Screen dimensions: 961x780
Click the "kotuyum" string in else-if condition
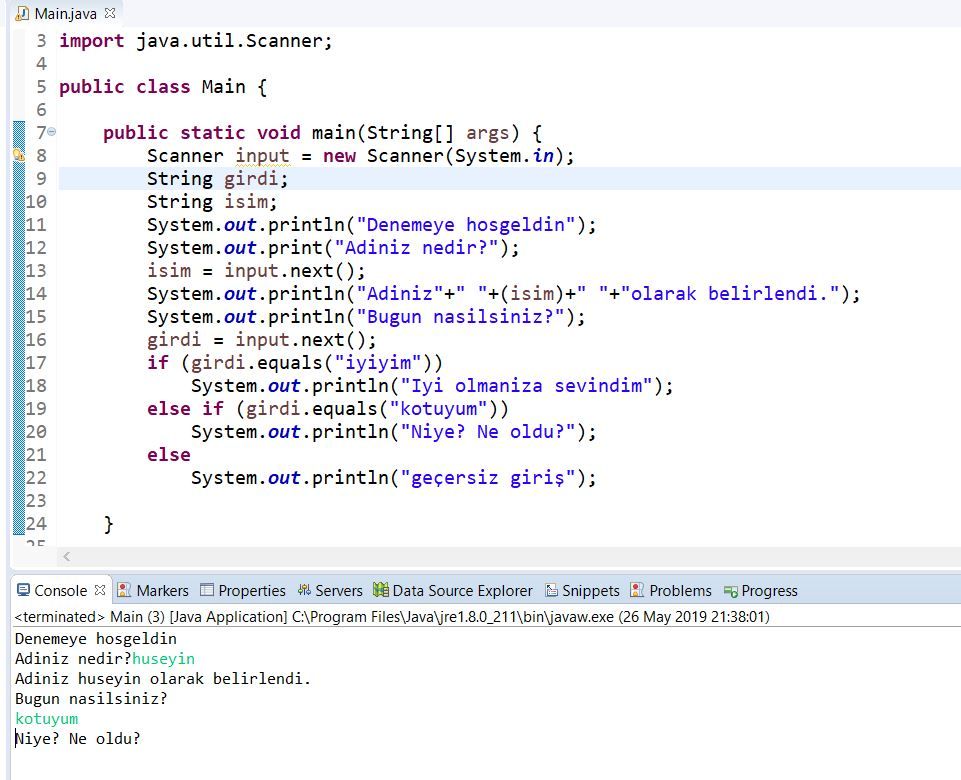tap(439, 409)
